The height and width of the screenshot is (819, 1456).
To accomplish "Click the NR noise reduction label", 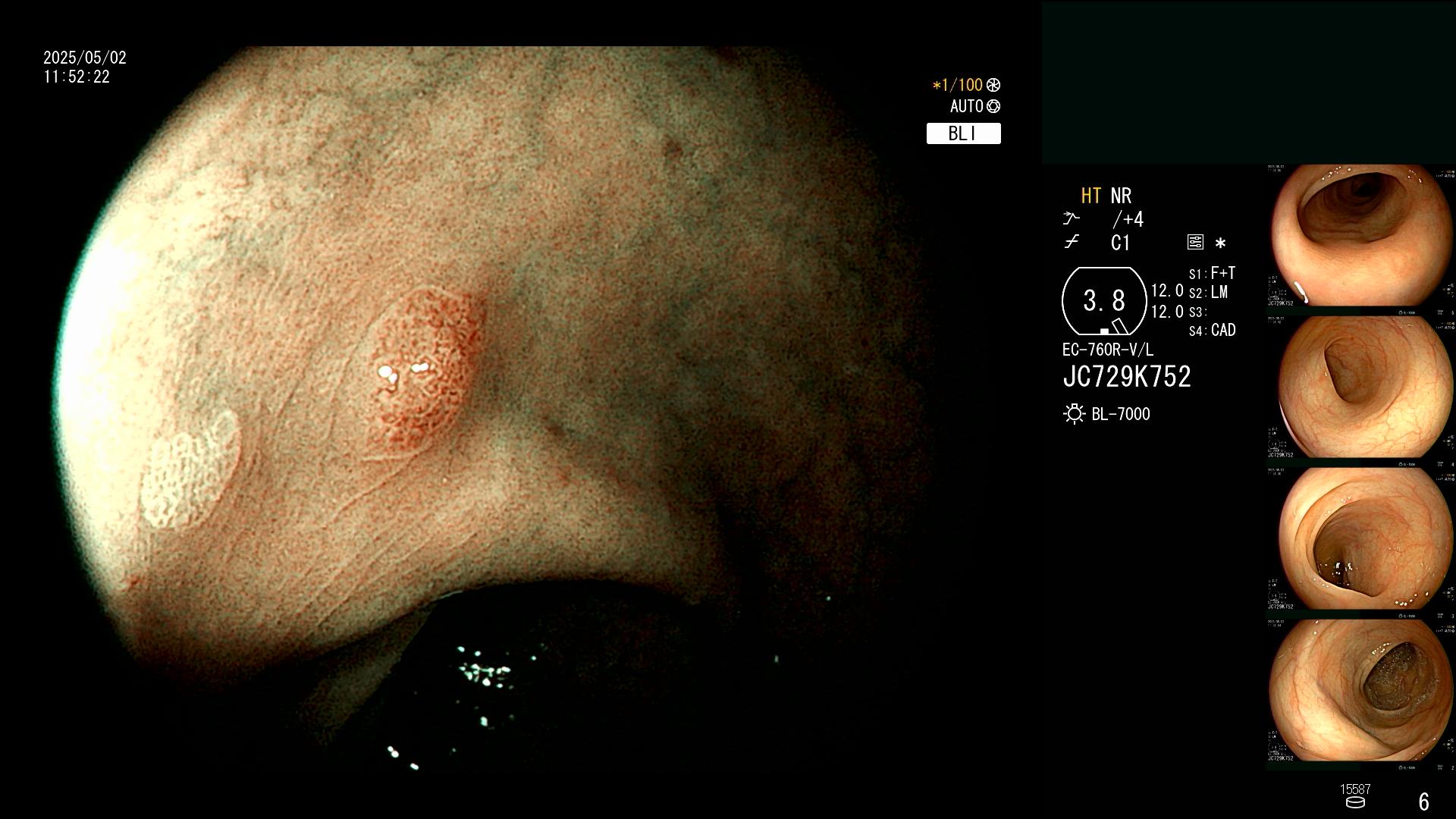I will coord(1121,196).
